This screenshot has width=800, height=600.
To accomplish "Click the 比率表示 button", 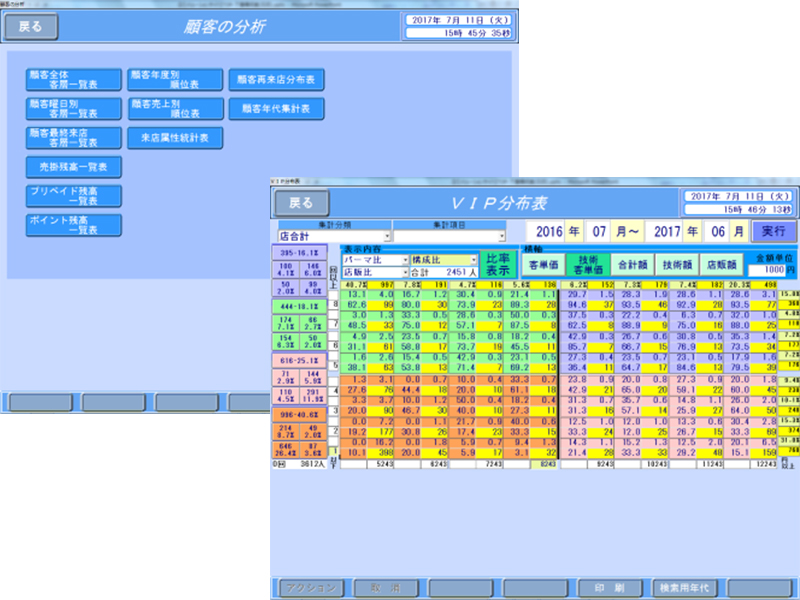I will tap(498, 265).
